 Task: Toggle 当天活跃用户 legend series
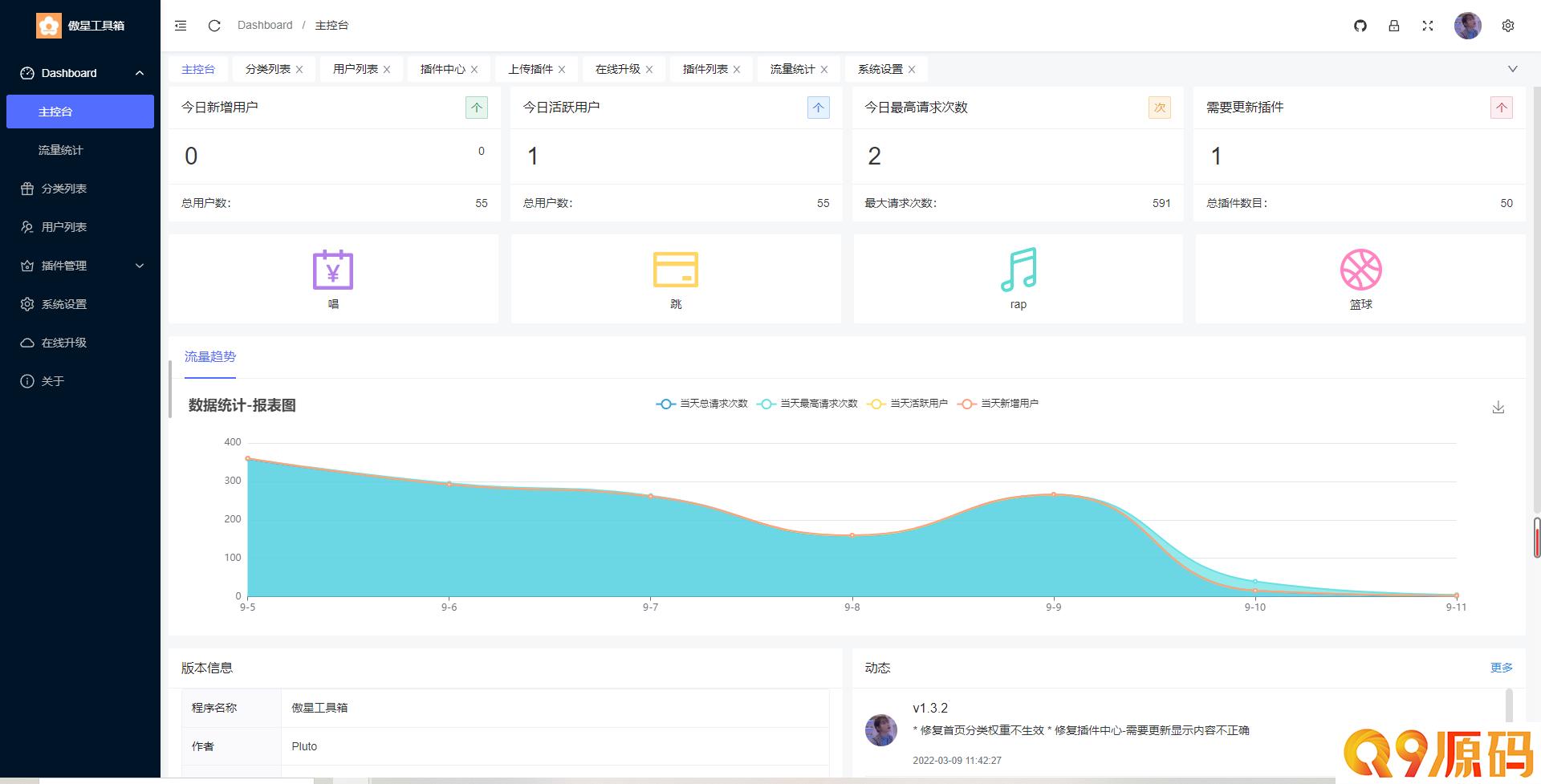[908, 404]
